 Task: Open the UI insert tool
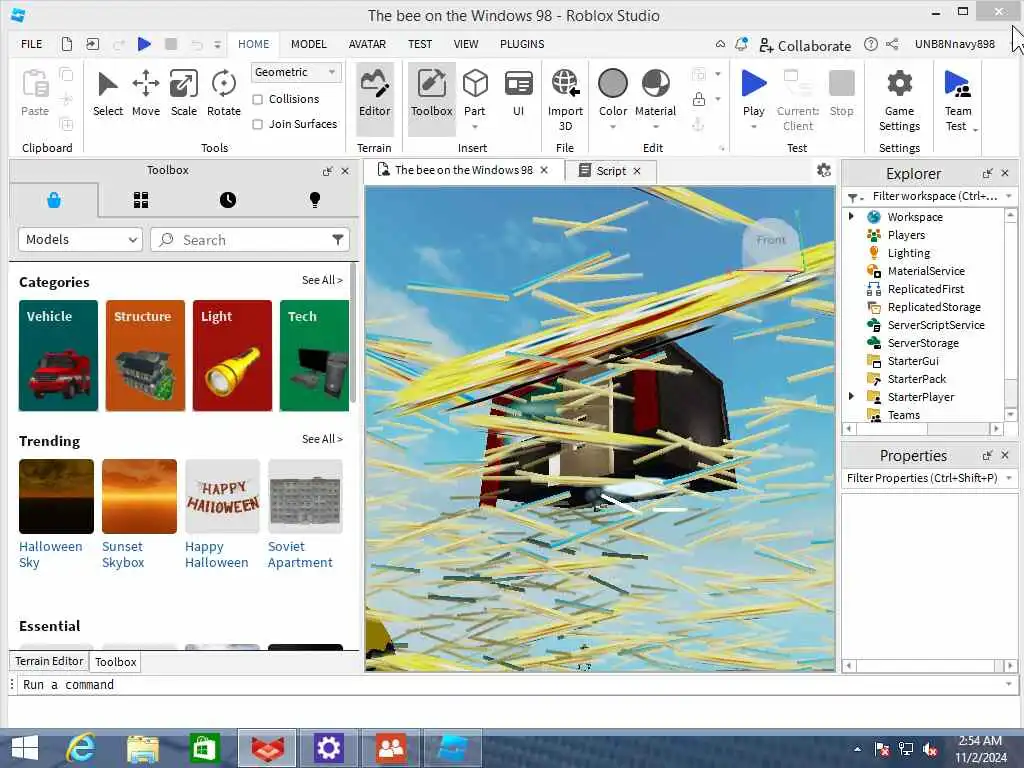tap(519, 94)
